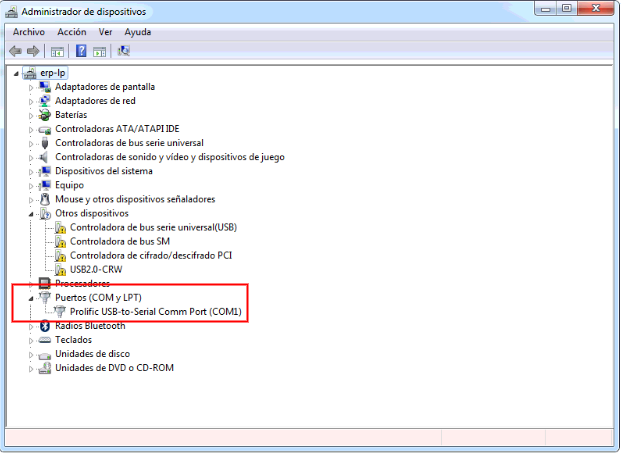Select the erp-lp computer name label
Image resolution: width=621 pixels, height=453 pixels.
point(53,73)
